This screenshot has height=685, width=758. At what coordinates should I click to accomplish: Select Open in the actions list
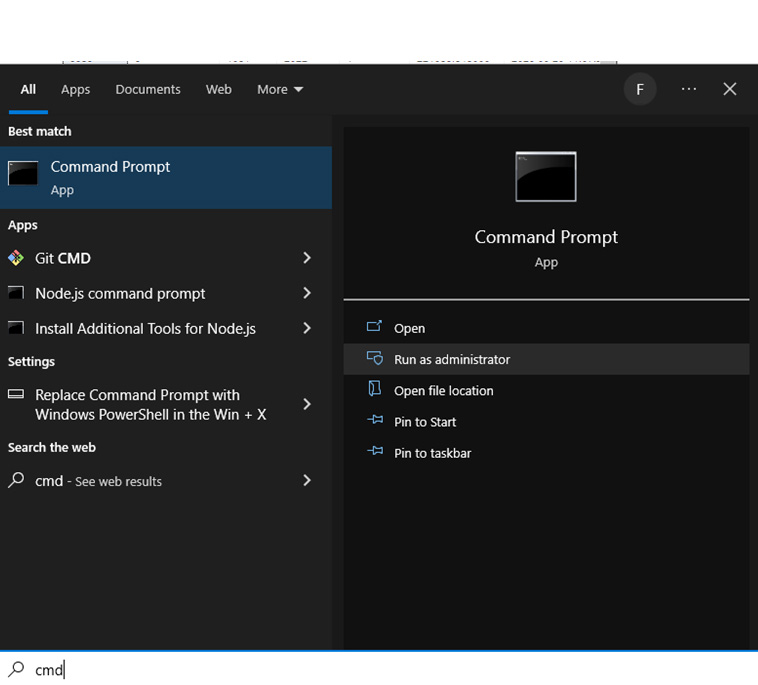(546, 328)
